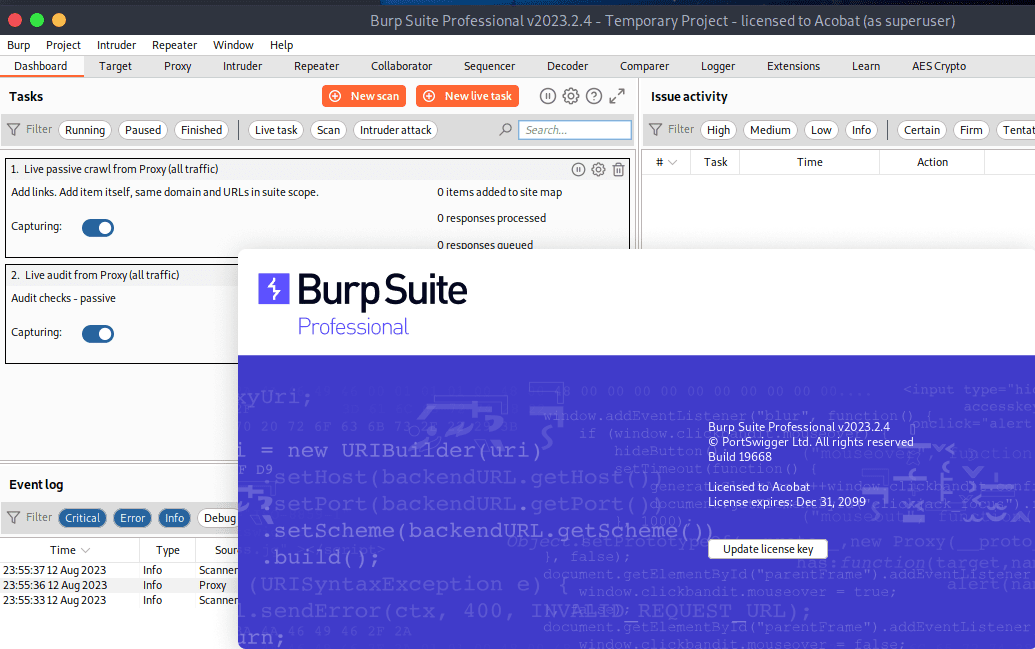The width and height of the screenshot is (1035, 649).
Task: Switch to the Collaborator tab
Action: [x=401, y=66]
